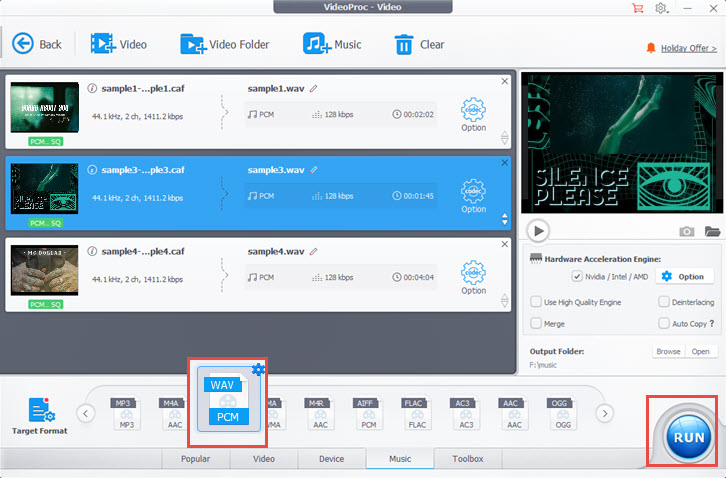Toggle Nvidia / Intel / AMD checkbox

tap(576, 277)
